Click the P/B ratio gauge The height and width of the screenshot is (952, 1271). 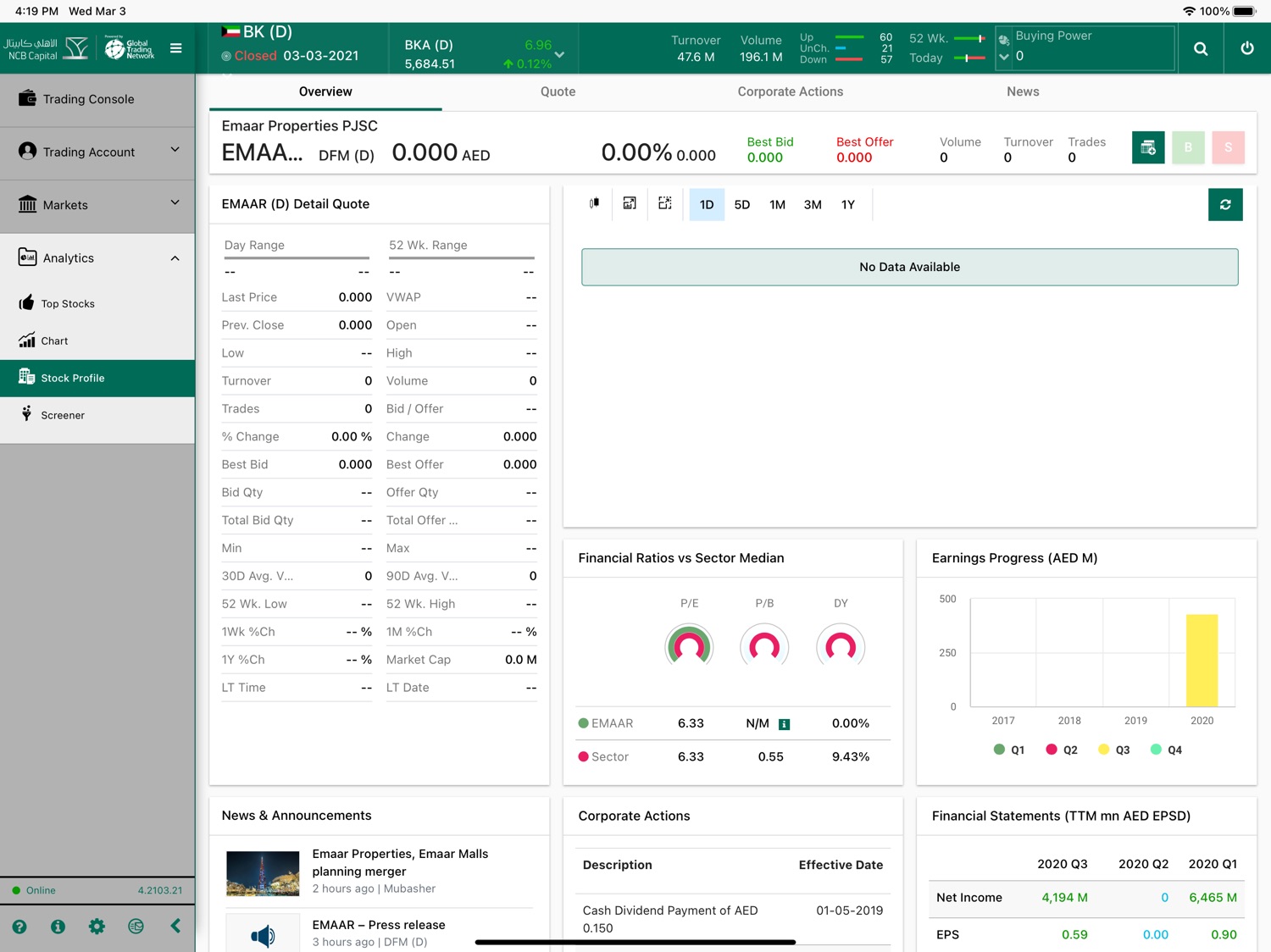point(764,645)
